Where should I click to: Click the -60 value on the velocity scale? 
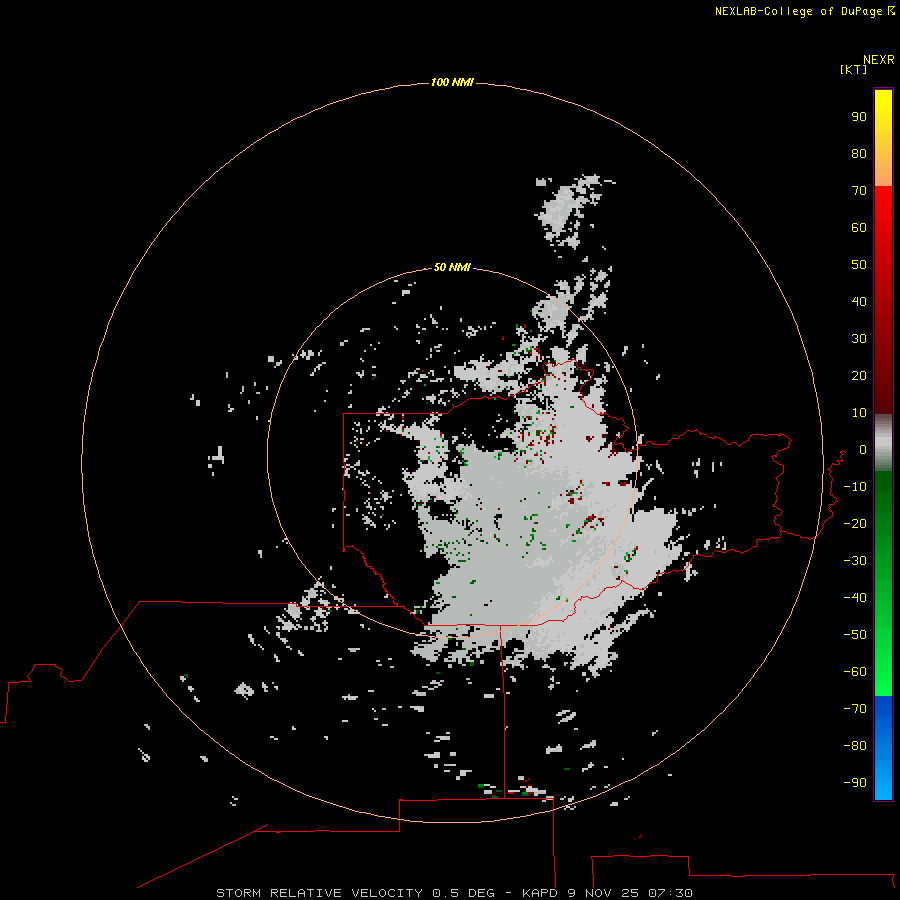click(855, 672)
